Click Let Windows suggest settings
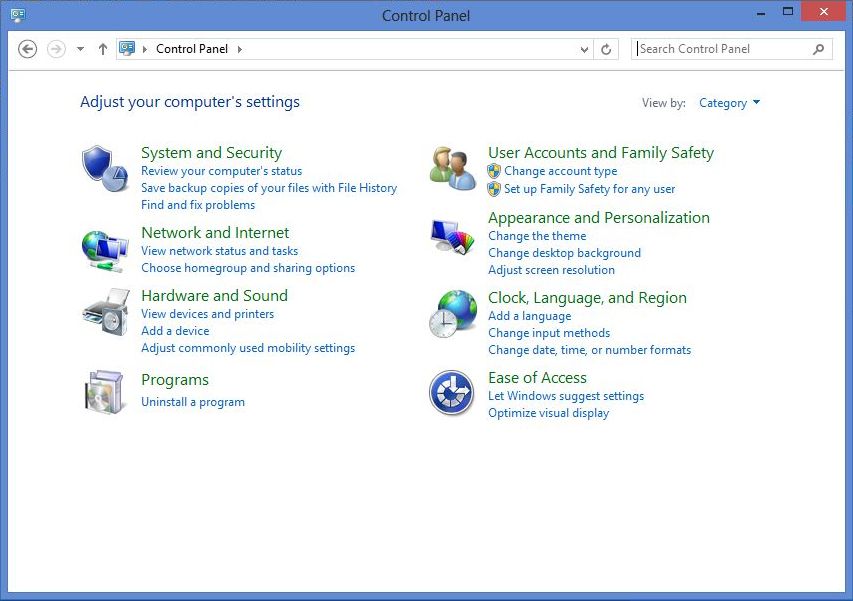 [566, 396]
